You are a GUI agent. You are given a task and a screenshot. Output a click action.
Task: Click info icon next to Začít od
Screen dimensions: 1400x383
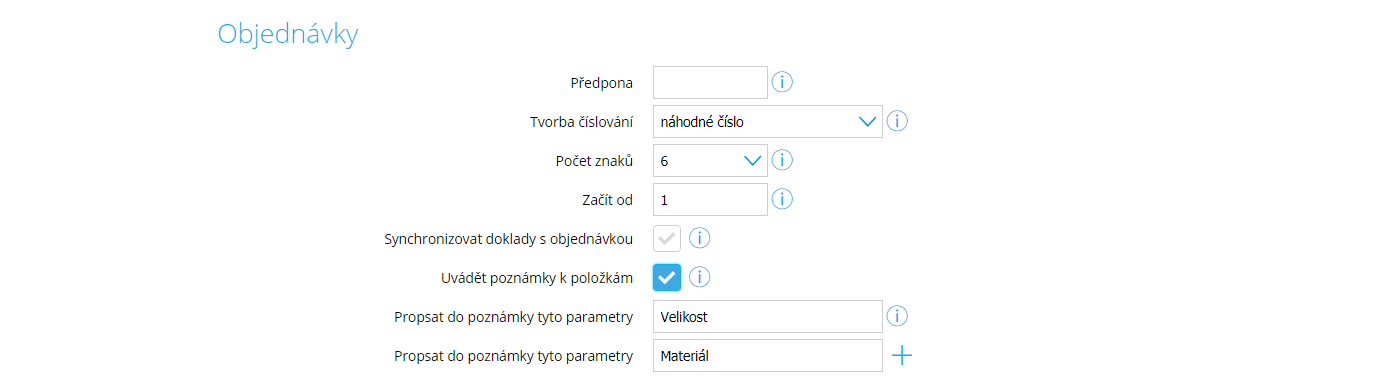tap(783, 199)
